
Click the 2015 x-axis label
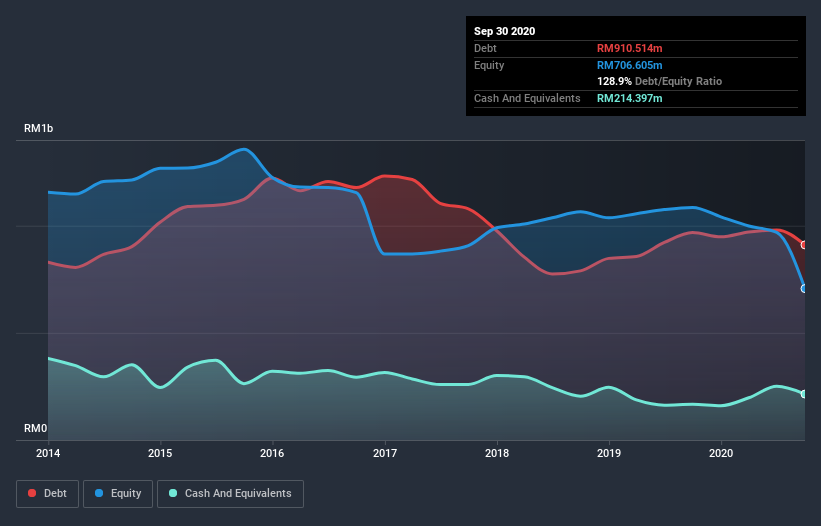[x=160, y=453]
